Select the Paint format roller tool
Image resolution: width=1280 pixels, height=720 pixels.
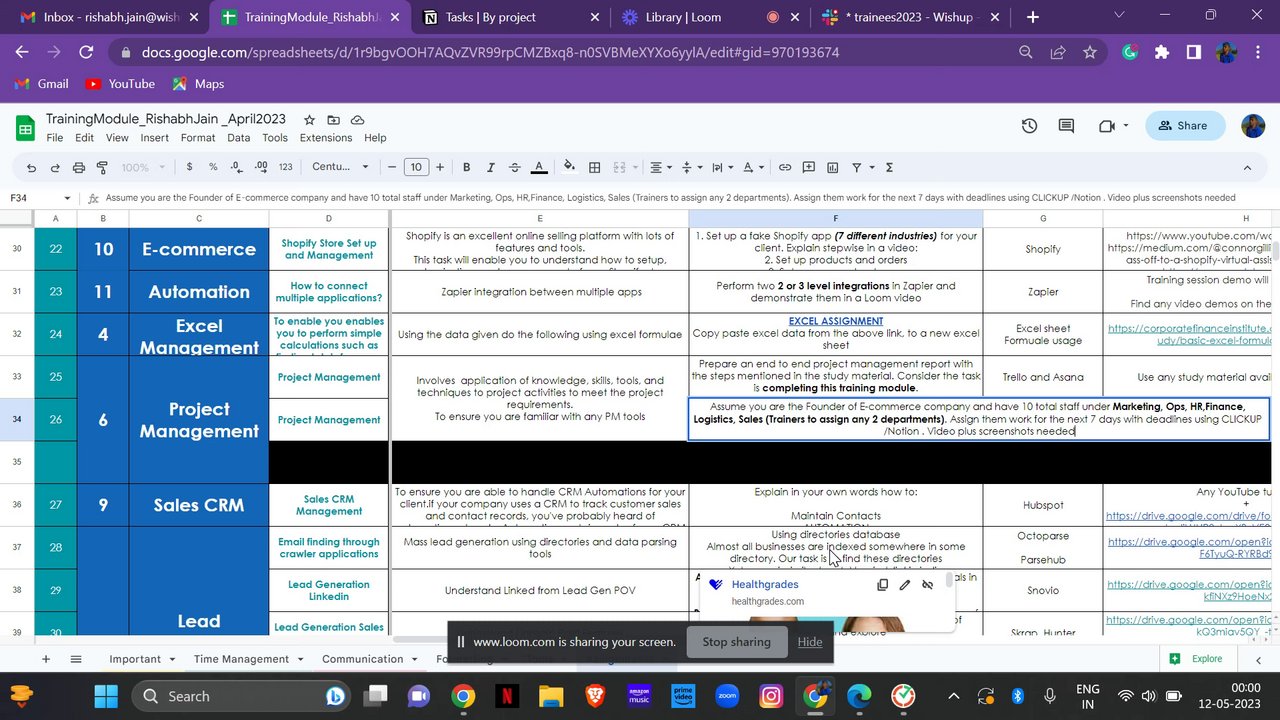pos(102,167)
